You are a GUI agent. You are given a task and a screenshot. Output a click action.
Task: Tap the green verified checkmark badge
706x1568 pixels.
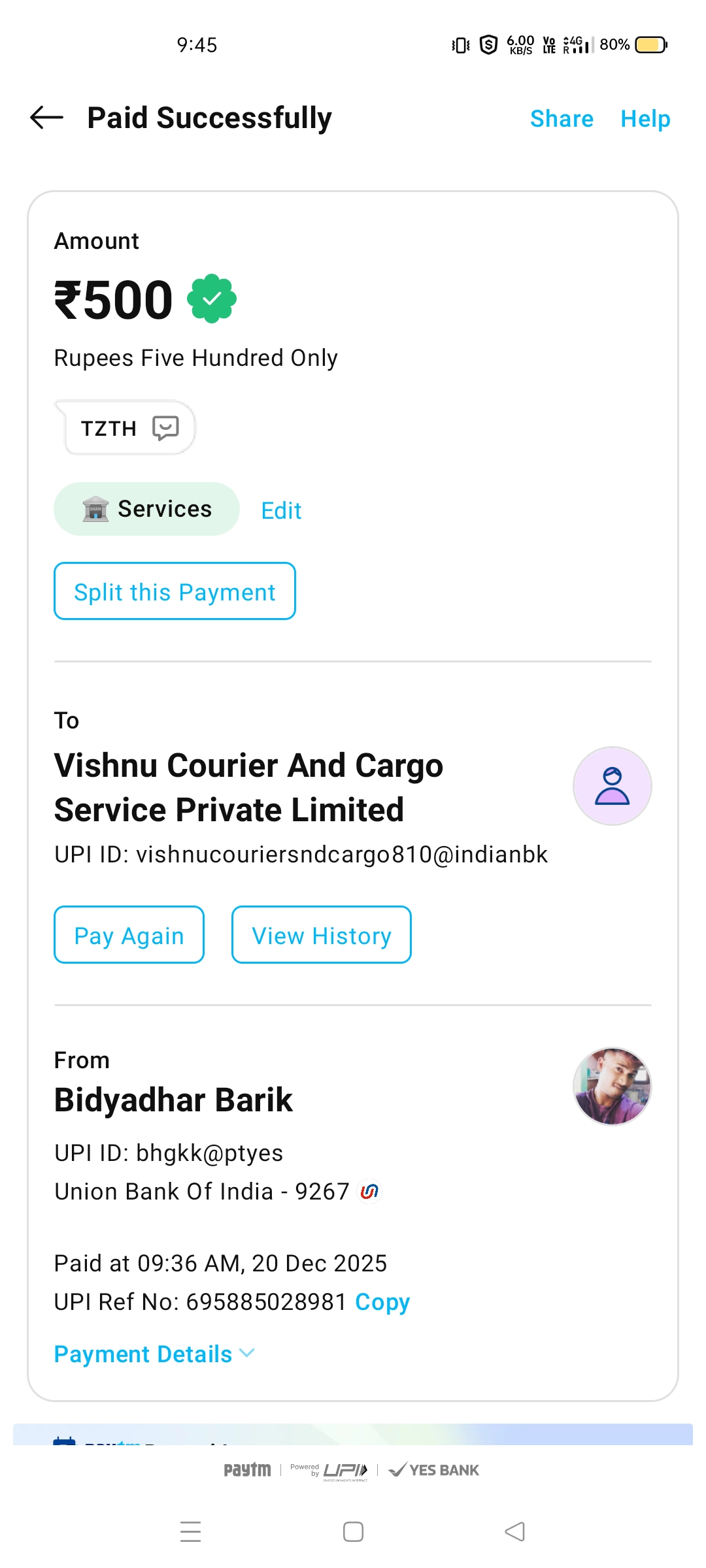click(x=212, y=299)
